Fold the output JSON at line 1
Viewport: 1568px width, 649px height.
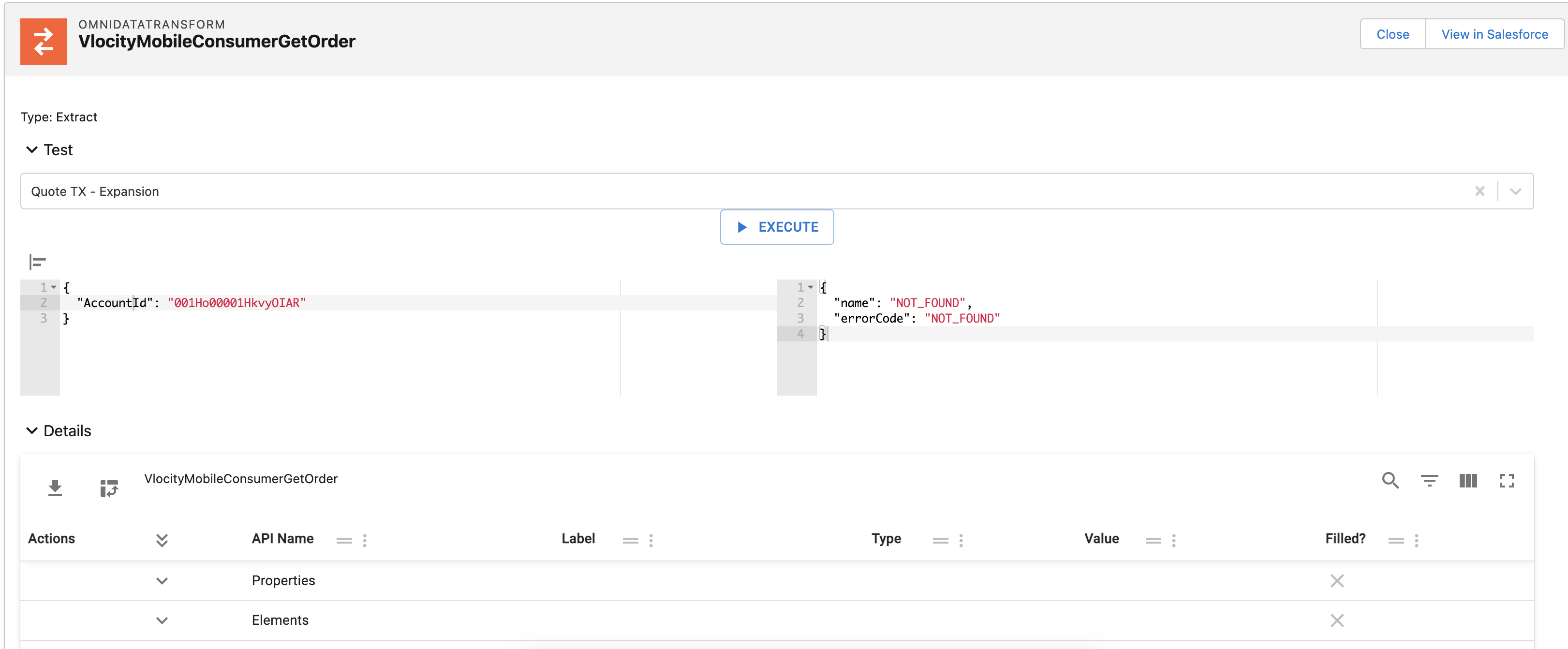[x=811, y=287]
